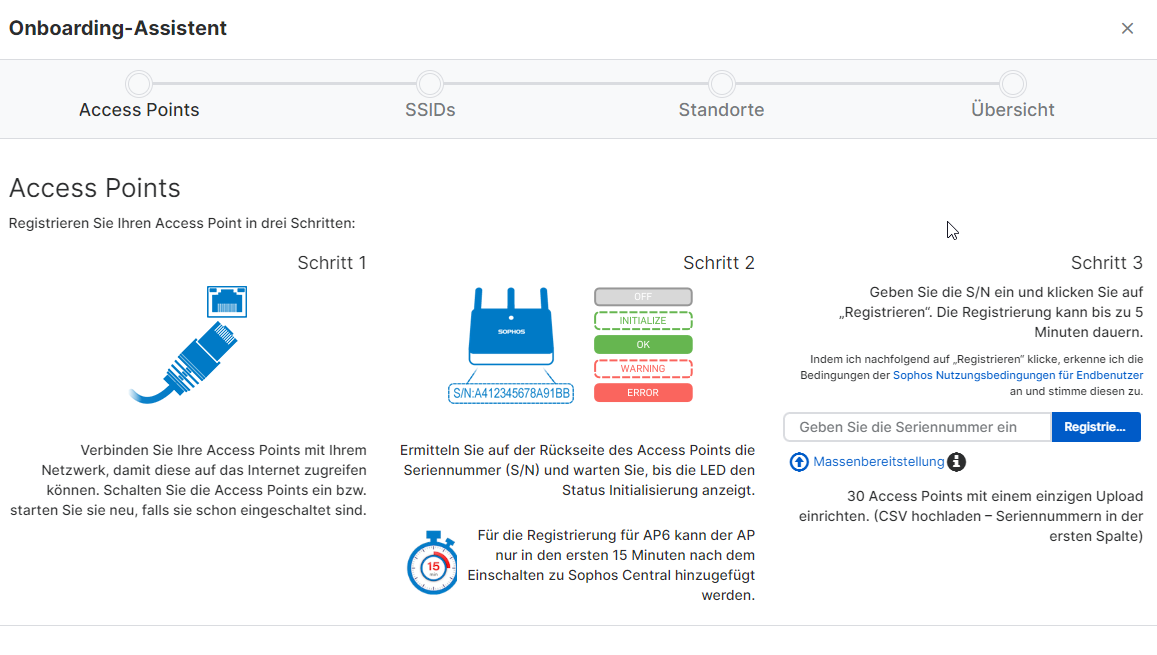Click the ERROR LED status badge
The height and width of the screenshot is (655, 1157).
point(643,392)
